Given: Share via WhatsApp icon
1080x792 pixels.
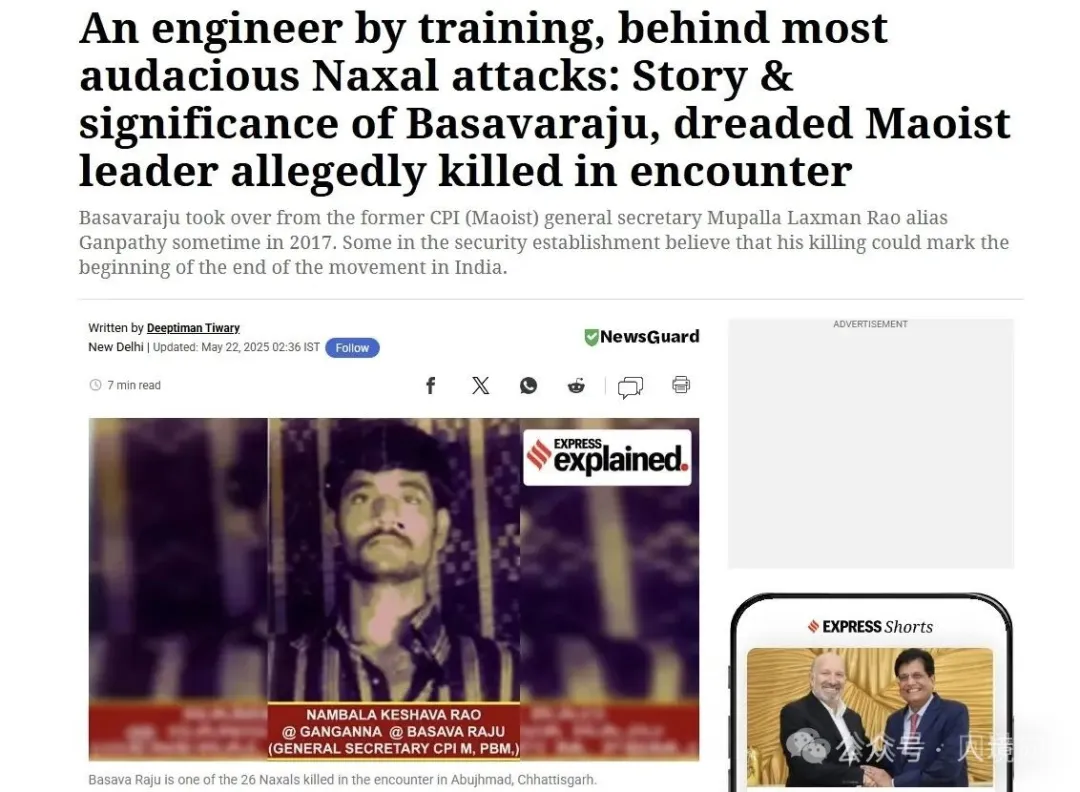Looking at the screenshot, I should pyautogui.click(x=528, y=386).
